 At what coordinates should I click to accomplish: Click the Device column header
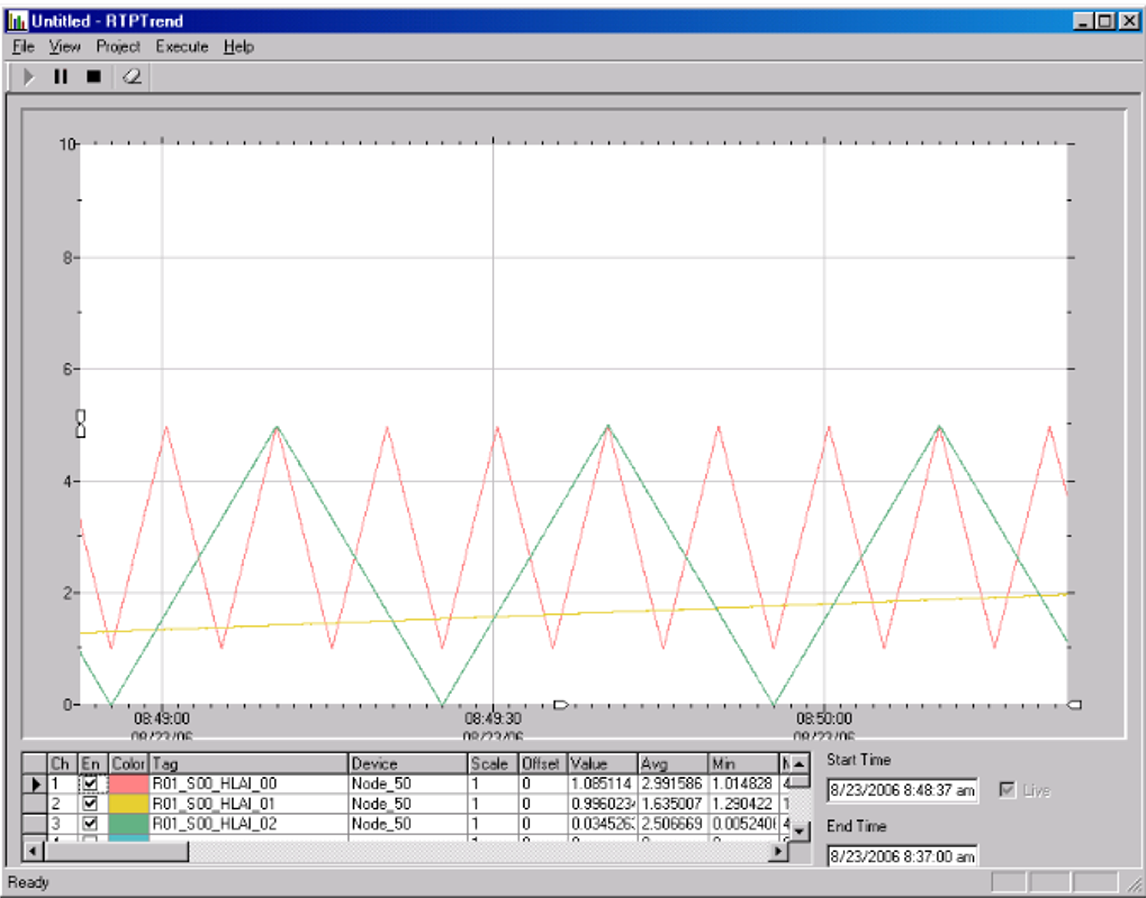pos(407,764)
